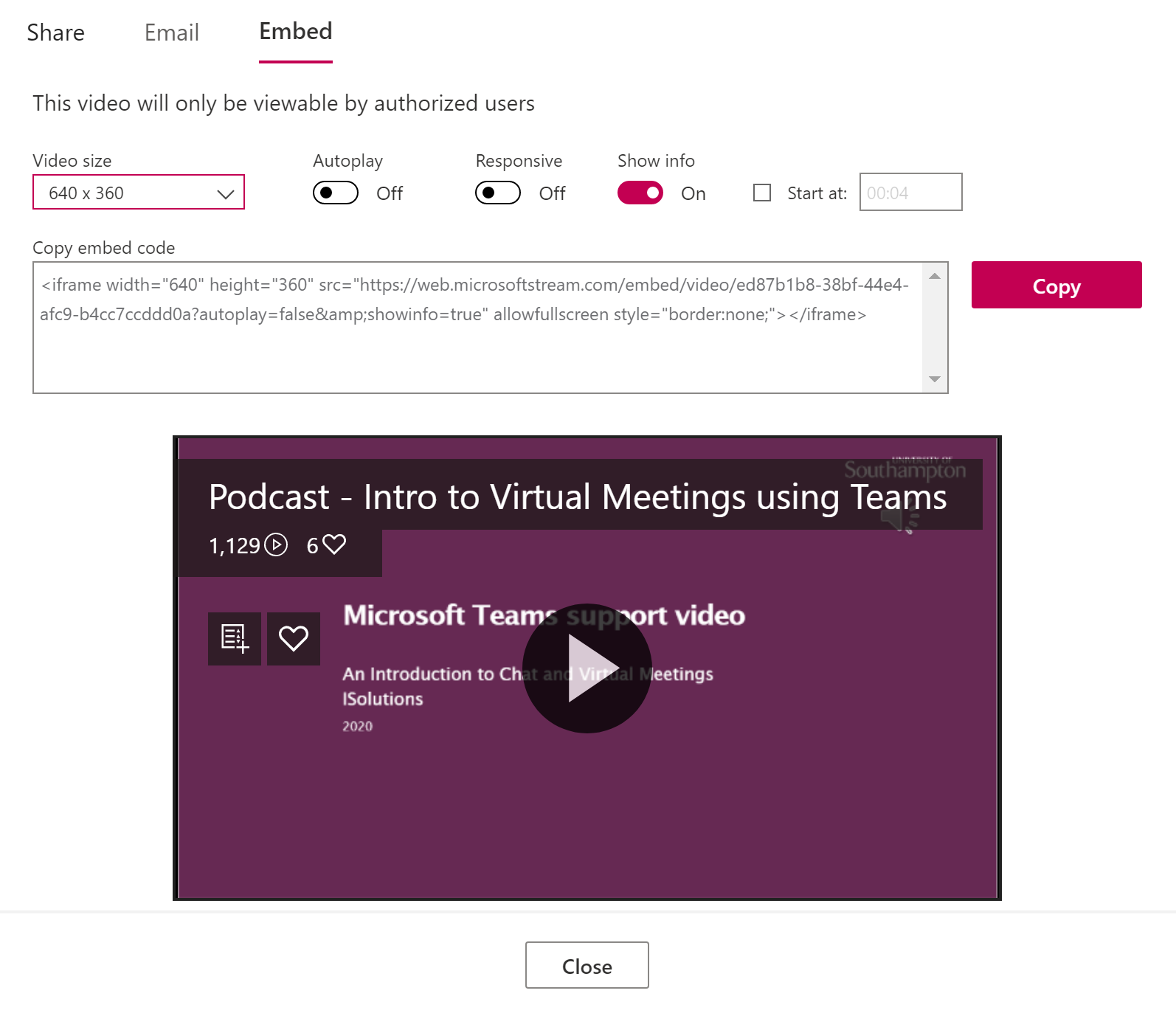
Task: Like the video with heart button
Action: pos(294,639)
